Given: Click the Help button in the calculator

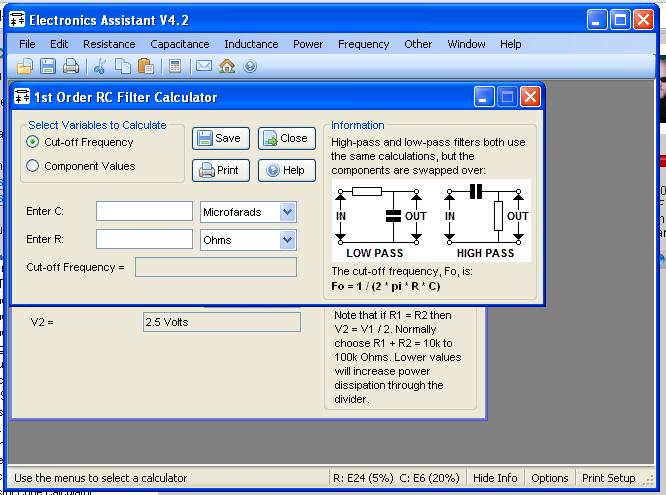Looking at the screenshot, I should [x=287, y=170].
